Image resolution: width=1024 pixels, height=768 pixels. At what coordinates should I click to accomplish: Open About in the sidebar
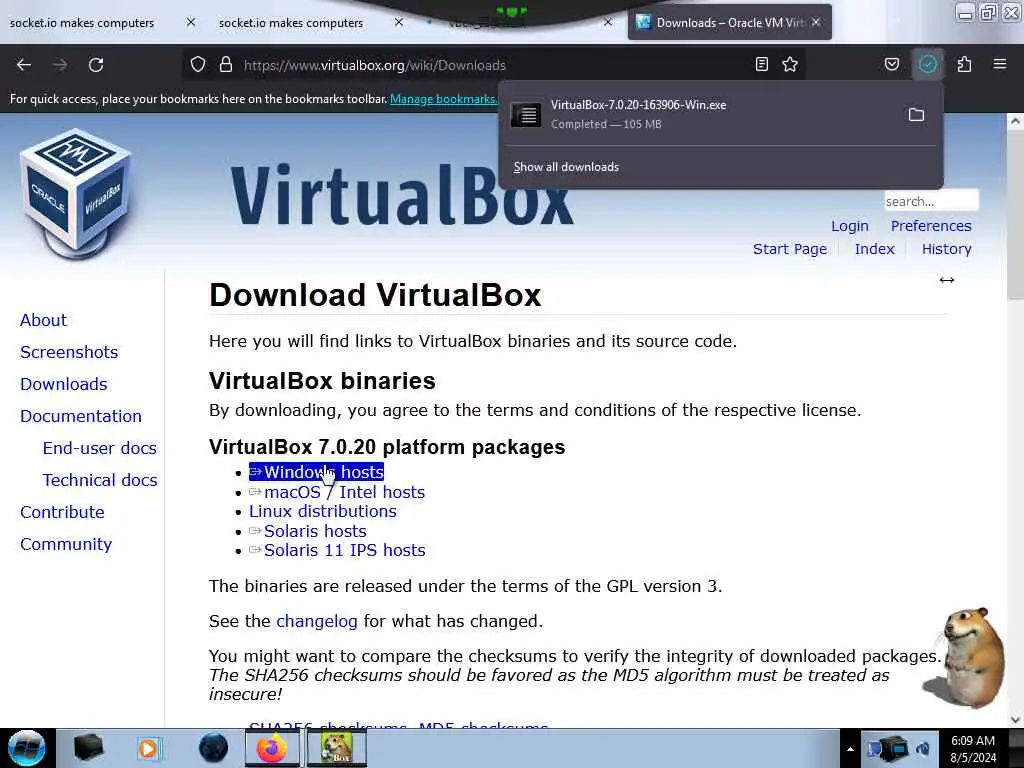(44, 321)
